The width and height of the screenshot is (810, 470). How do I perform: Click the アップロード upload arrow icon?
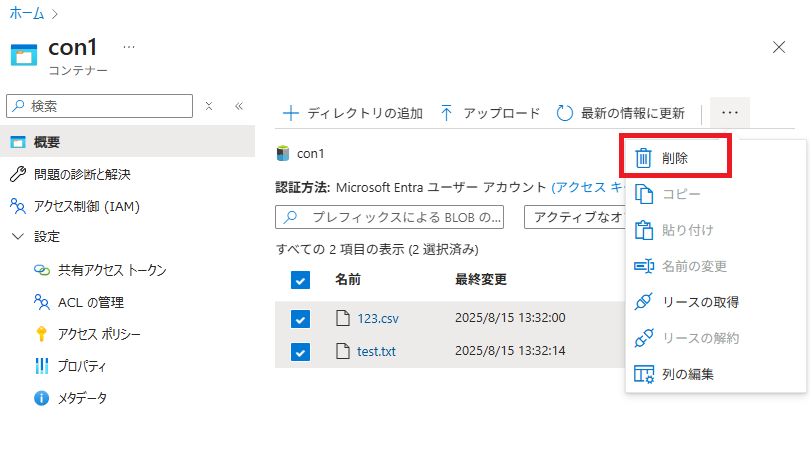(446, 113)
